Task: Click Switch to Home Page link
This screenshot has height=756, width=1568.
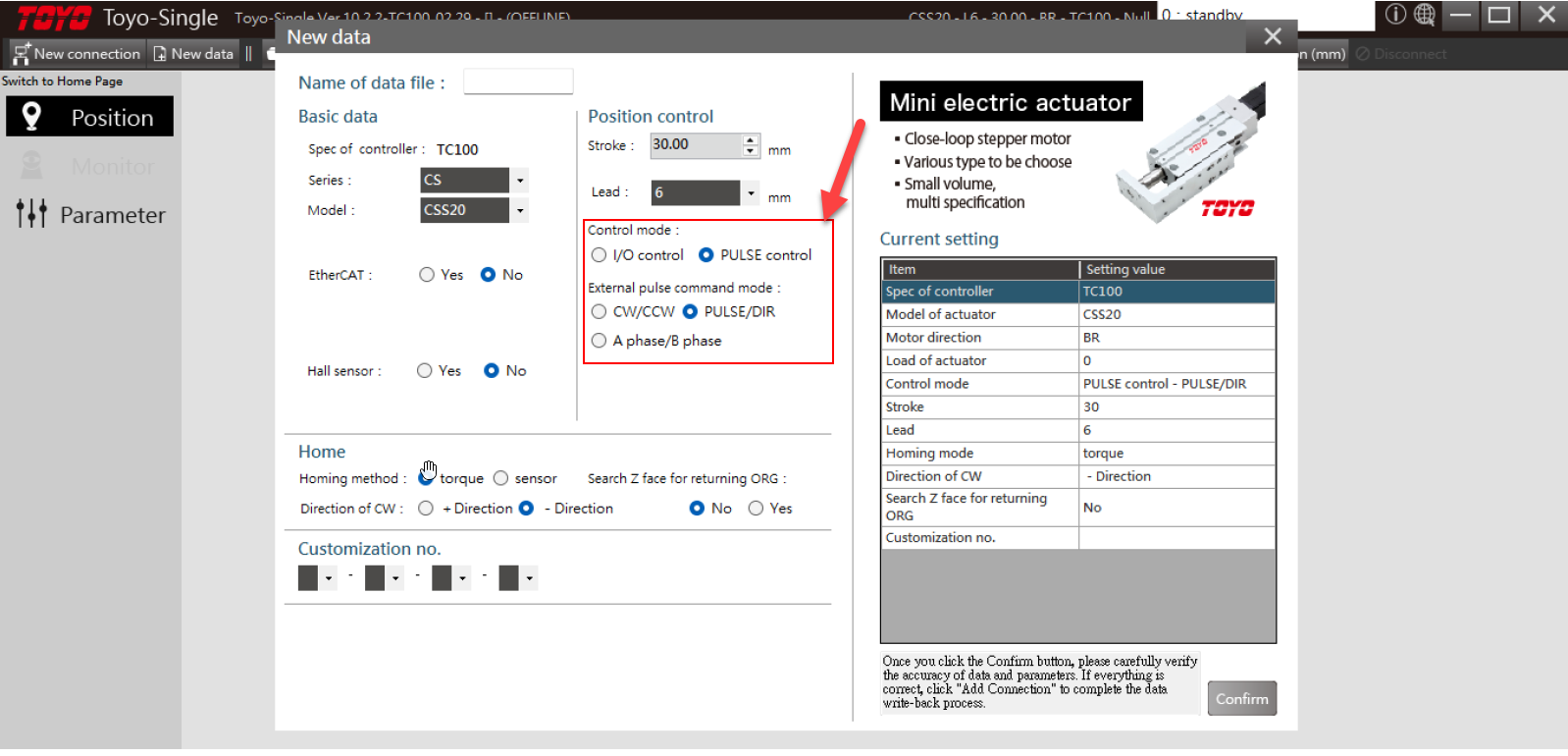Action: click(62, 81)
